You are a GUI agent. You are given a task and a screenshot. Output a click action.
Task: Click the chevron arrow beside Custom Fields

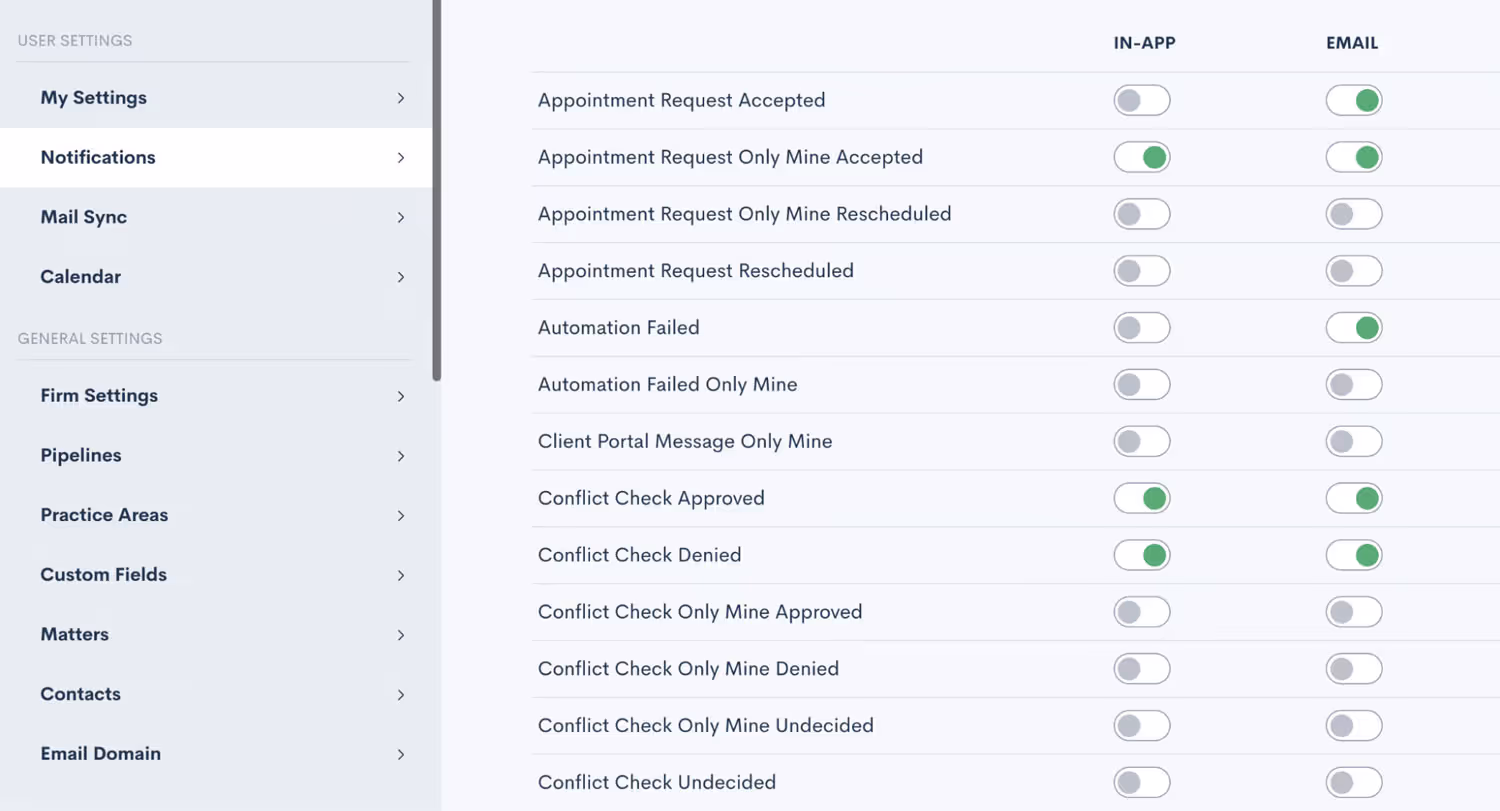coord(400,575)
